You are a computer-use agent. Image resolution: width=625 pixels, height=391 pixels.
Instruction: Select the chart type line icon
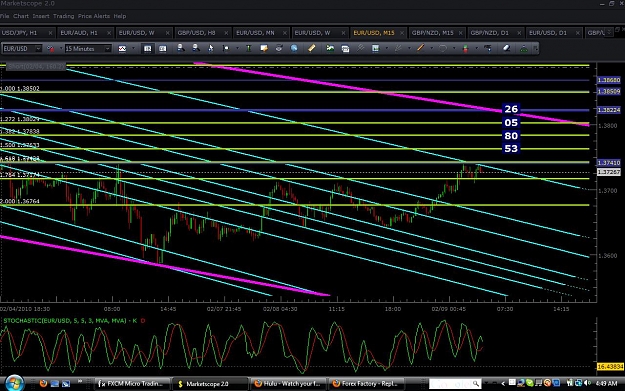122,49
